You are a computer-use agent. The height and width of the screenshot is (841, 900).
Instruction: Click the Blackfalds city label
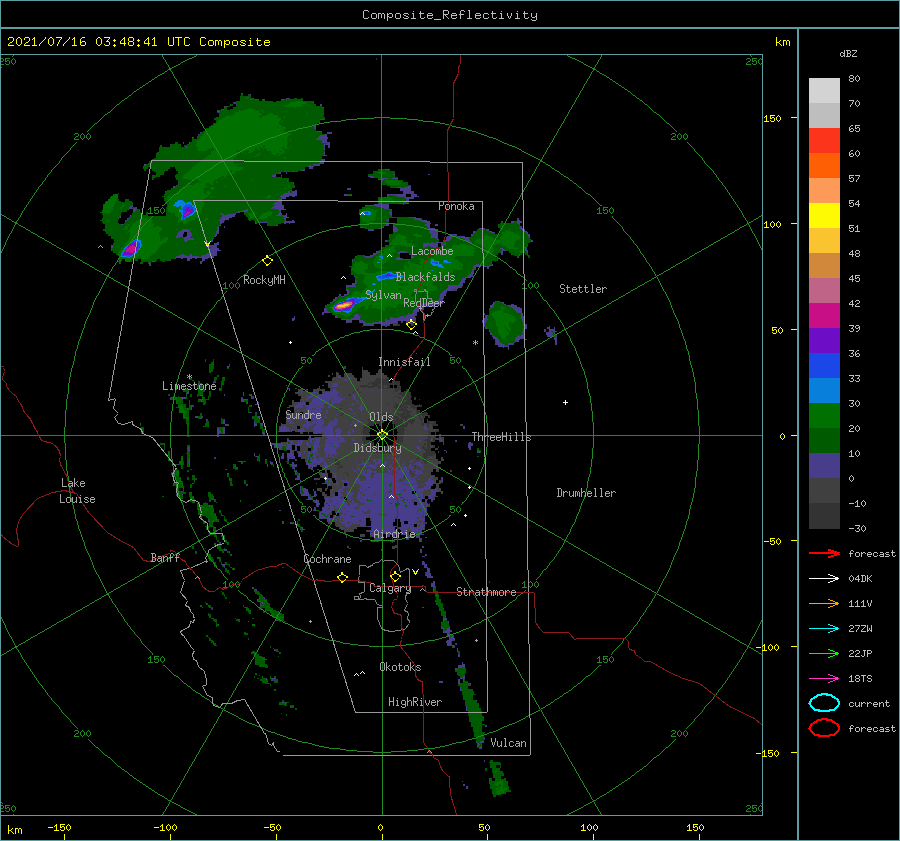[425, 277]
